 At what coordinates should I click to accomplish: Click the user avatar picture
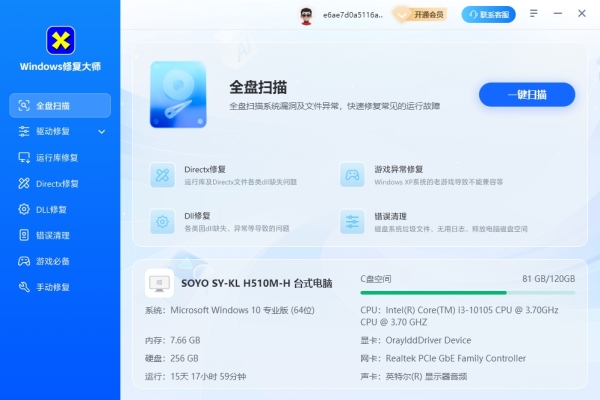click(x=306, y=15)
